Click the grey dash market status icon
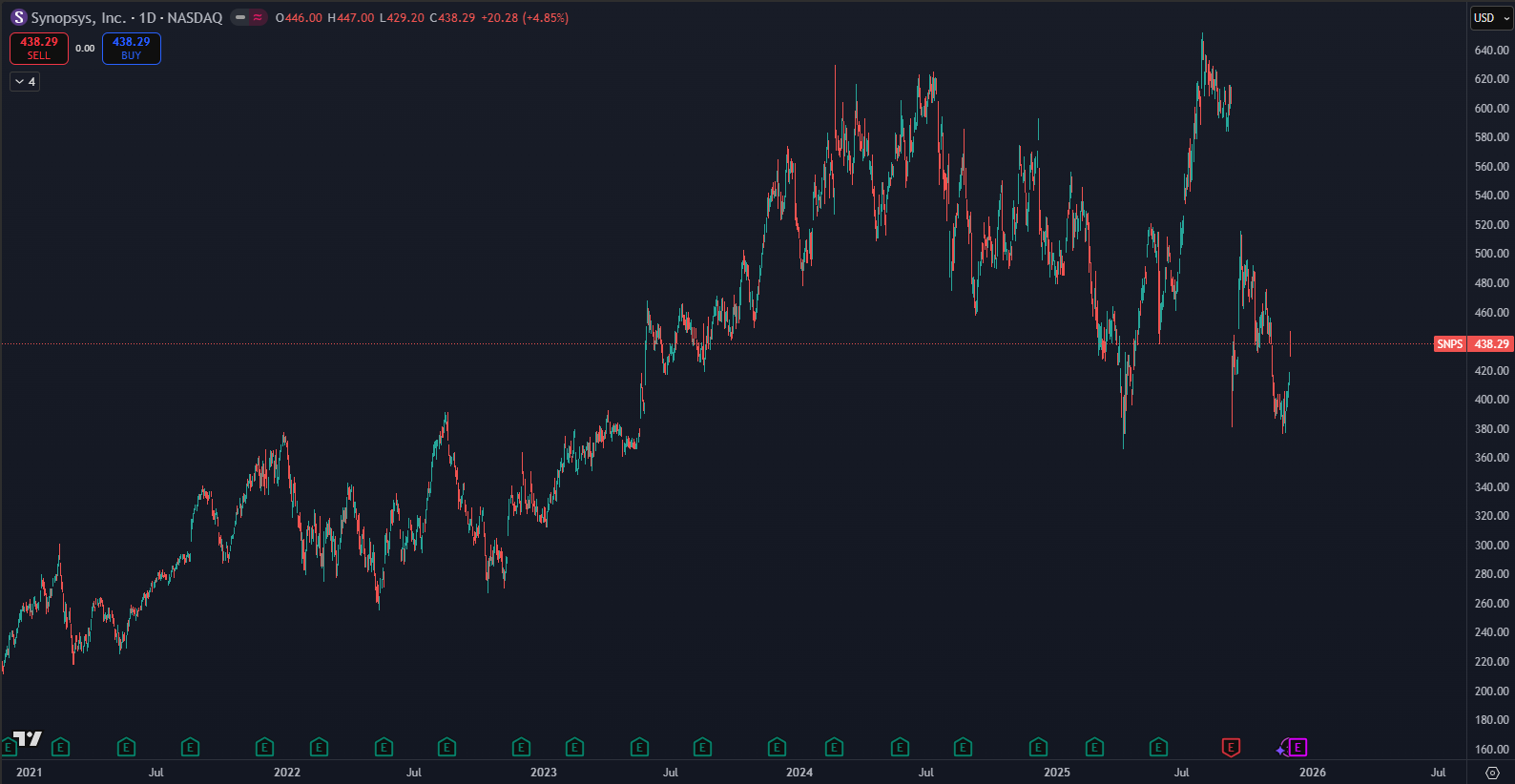1515x784 pixels. [240, 18]
